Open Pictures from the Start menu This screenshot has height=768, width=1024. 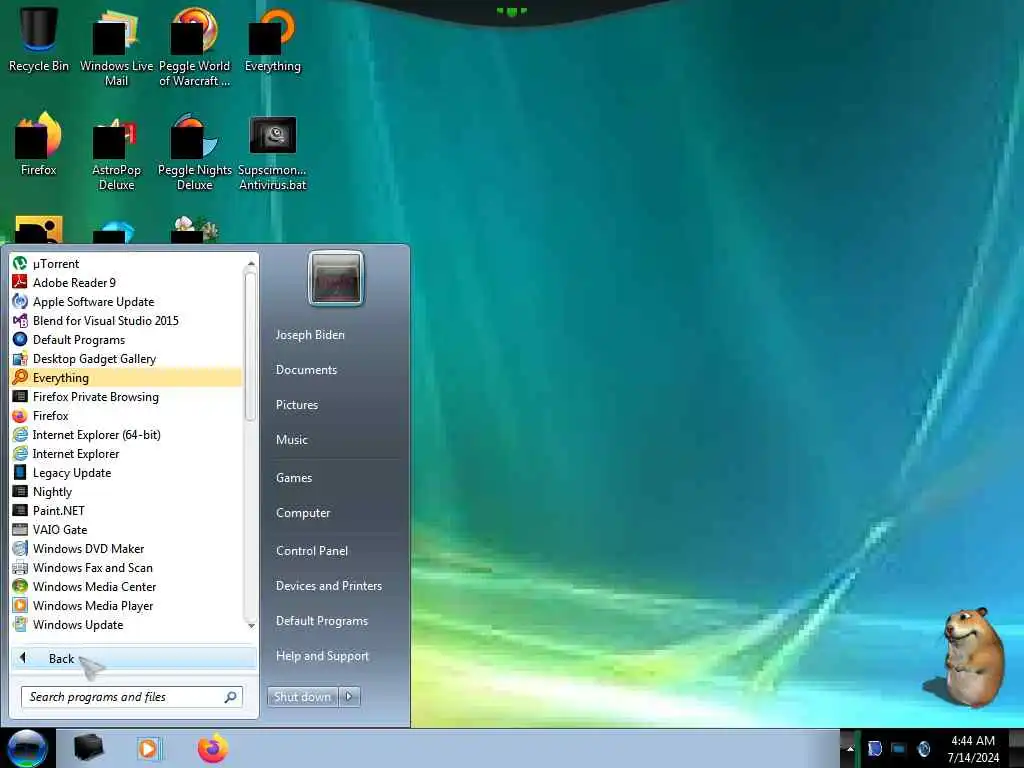point(296,405)
